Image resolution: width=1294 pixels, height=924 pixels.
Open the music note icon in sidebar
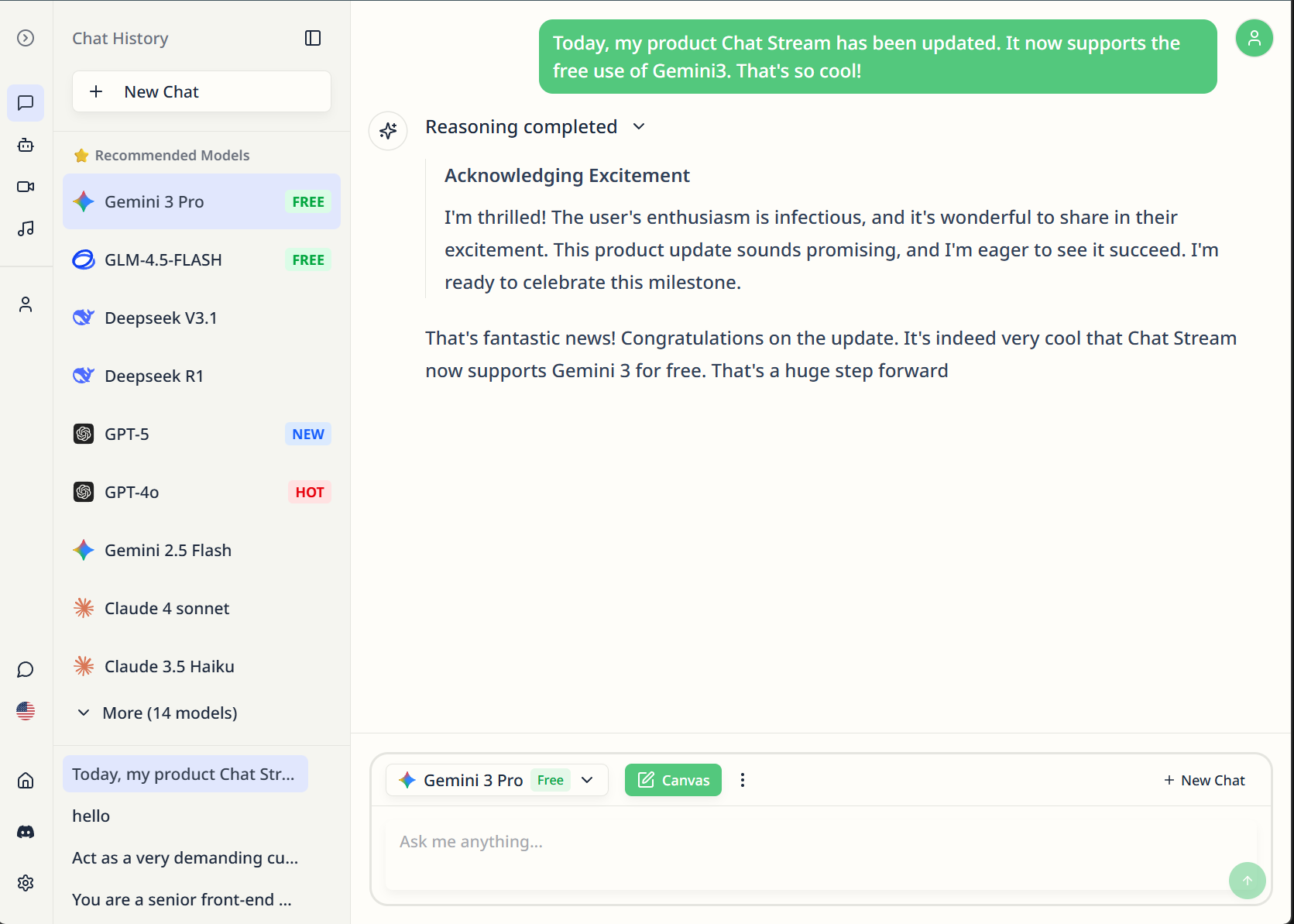pos(26,228)
